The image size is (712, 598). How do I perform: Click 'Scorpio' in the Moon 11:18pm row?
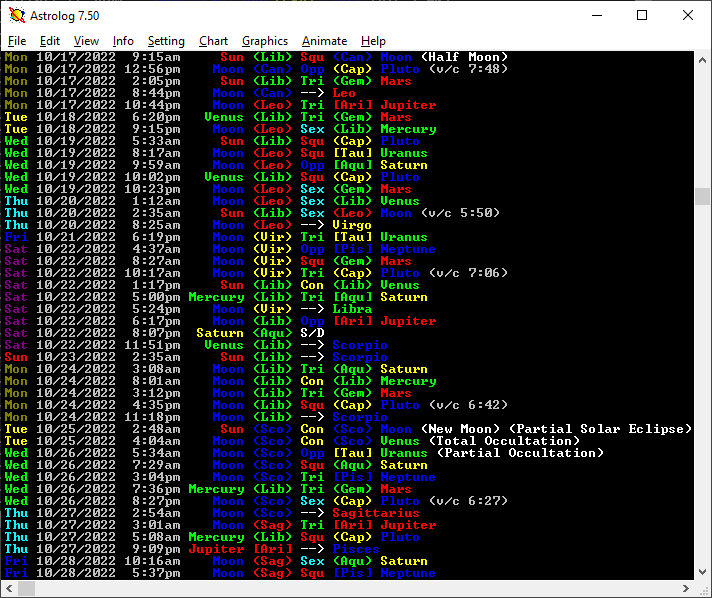pyautogui.click(x=360, y=417)
